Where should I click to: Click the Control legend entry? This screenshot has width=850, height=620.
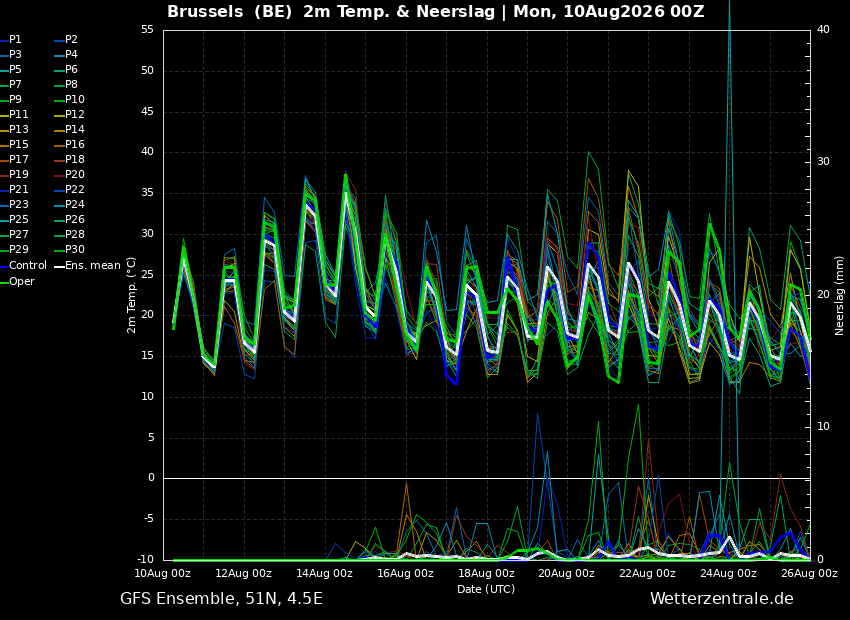click(x=23, y=266)
